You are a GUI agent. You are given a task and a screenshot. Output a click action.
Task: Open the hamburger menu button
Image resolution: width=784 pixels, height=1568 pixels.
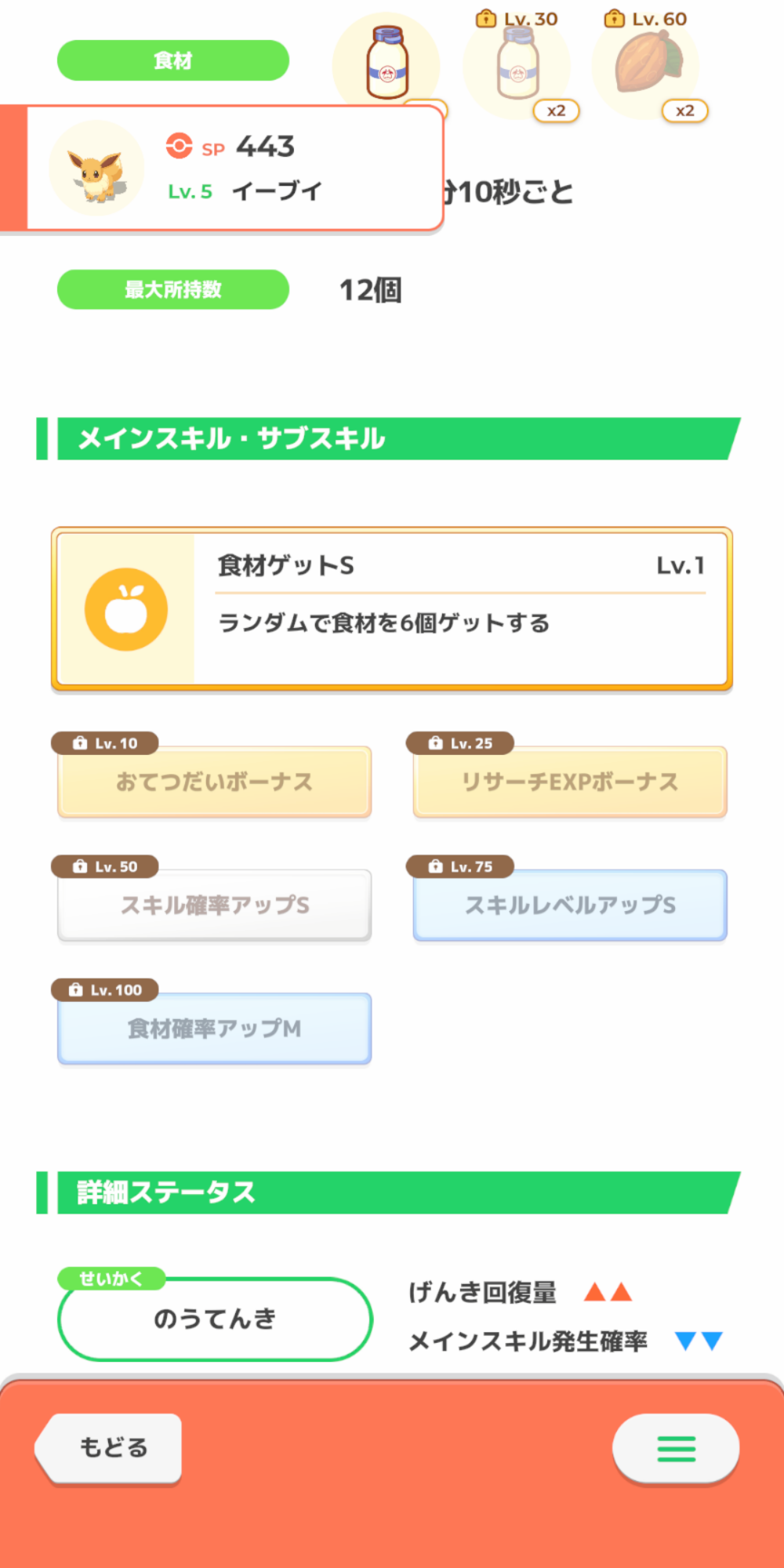tap(675, 1448)
